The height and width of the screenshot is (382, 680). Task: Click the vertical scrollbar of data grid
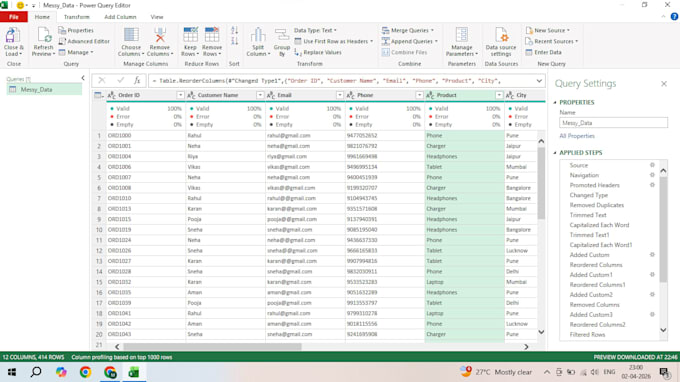[541, 183]
